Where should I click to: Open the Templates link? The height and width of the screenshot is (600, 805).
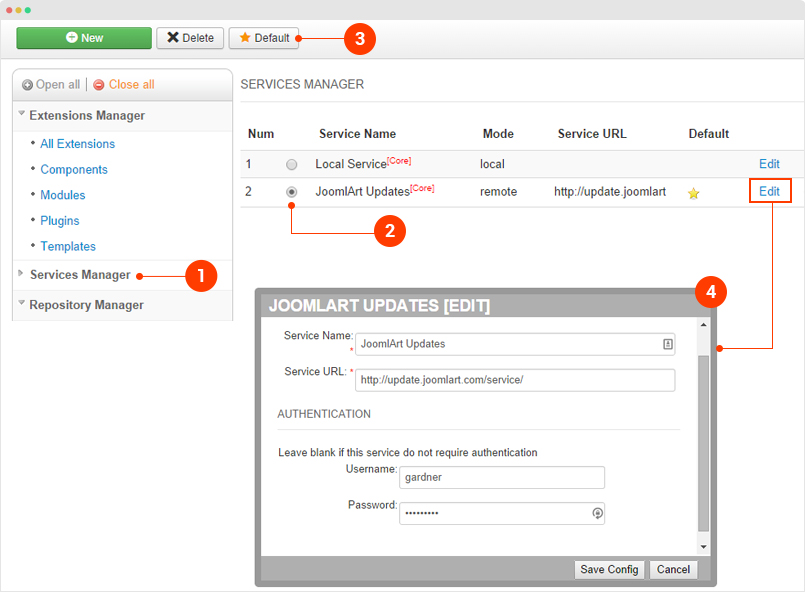click(x=68, y=246)
